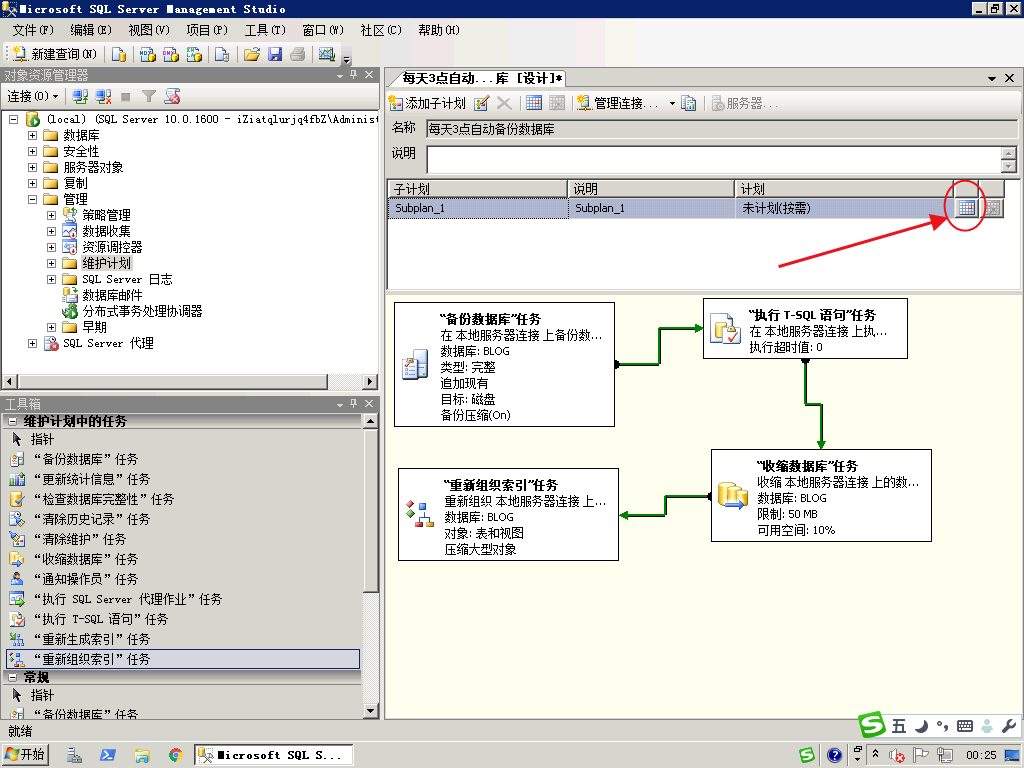Screen dimensions: 1024x768
Task: Open the main toolbar options dropdown arrow
Action: point(347,58)
